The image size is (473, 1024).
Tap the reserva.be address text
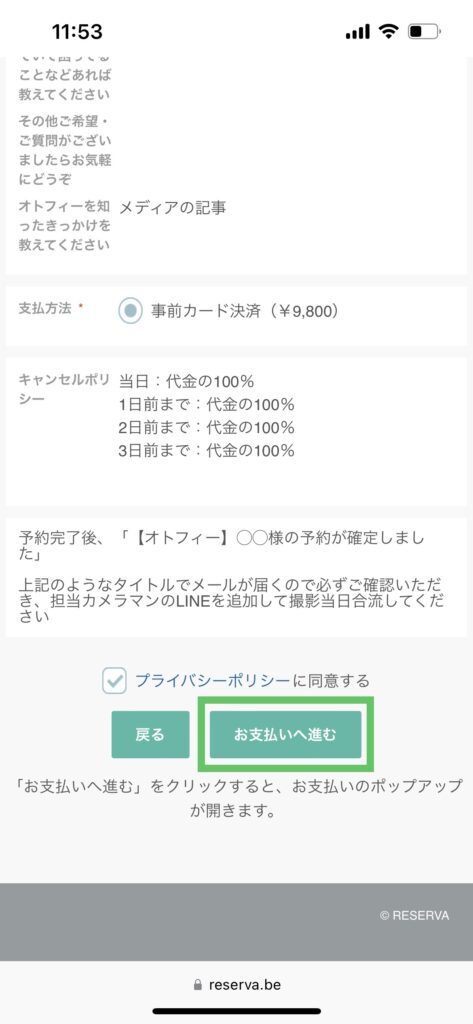245,985
